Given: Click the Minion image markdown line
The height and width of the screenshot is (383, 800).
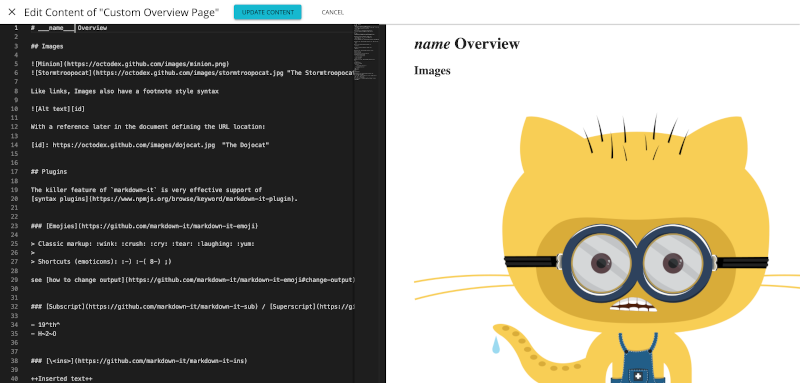Looking at the screenshot, I should [130, 64].
